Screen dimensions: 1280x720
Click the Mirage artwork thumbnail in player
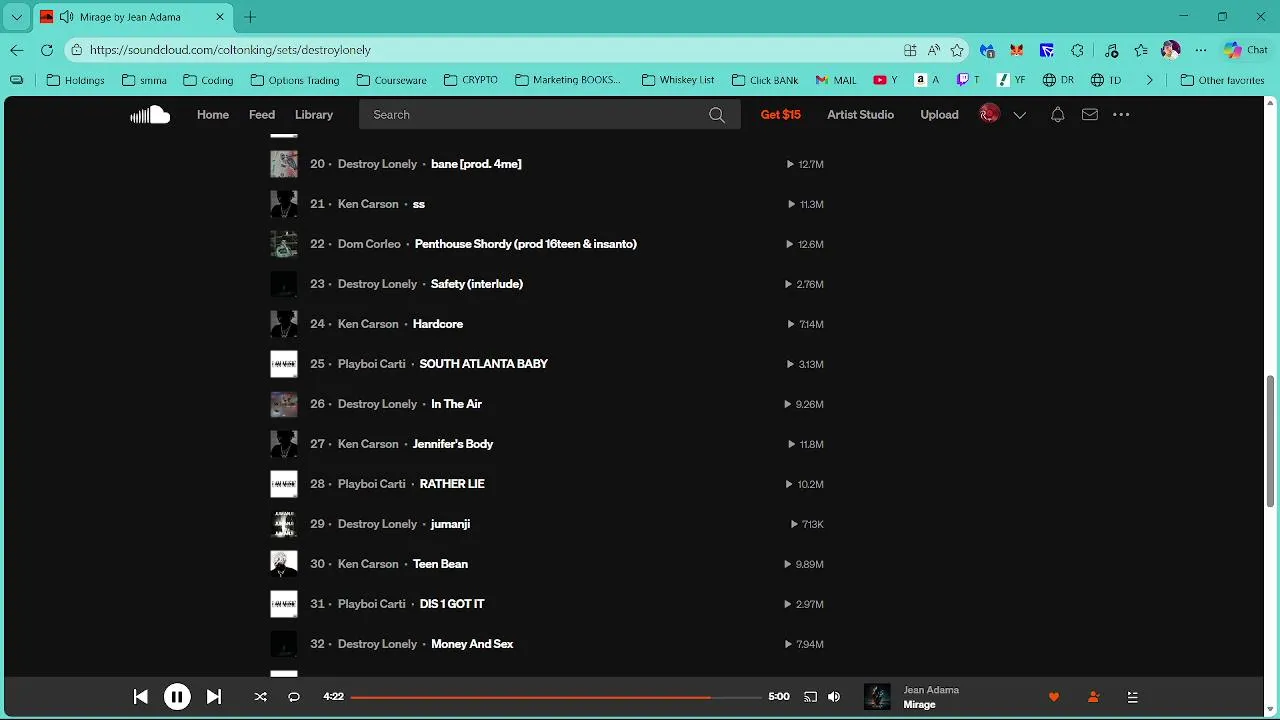click(877, 697)
